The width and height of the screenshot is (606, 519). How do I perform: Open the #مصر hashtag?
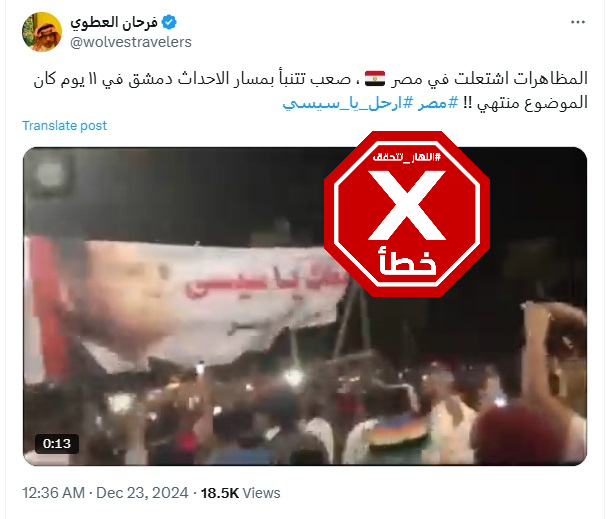tap(437, 103)
